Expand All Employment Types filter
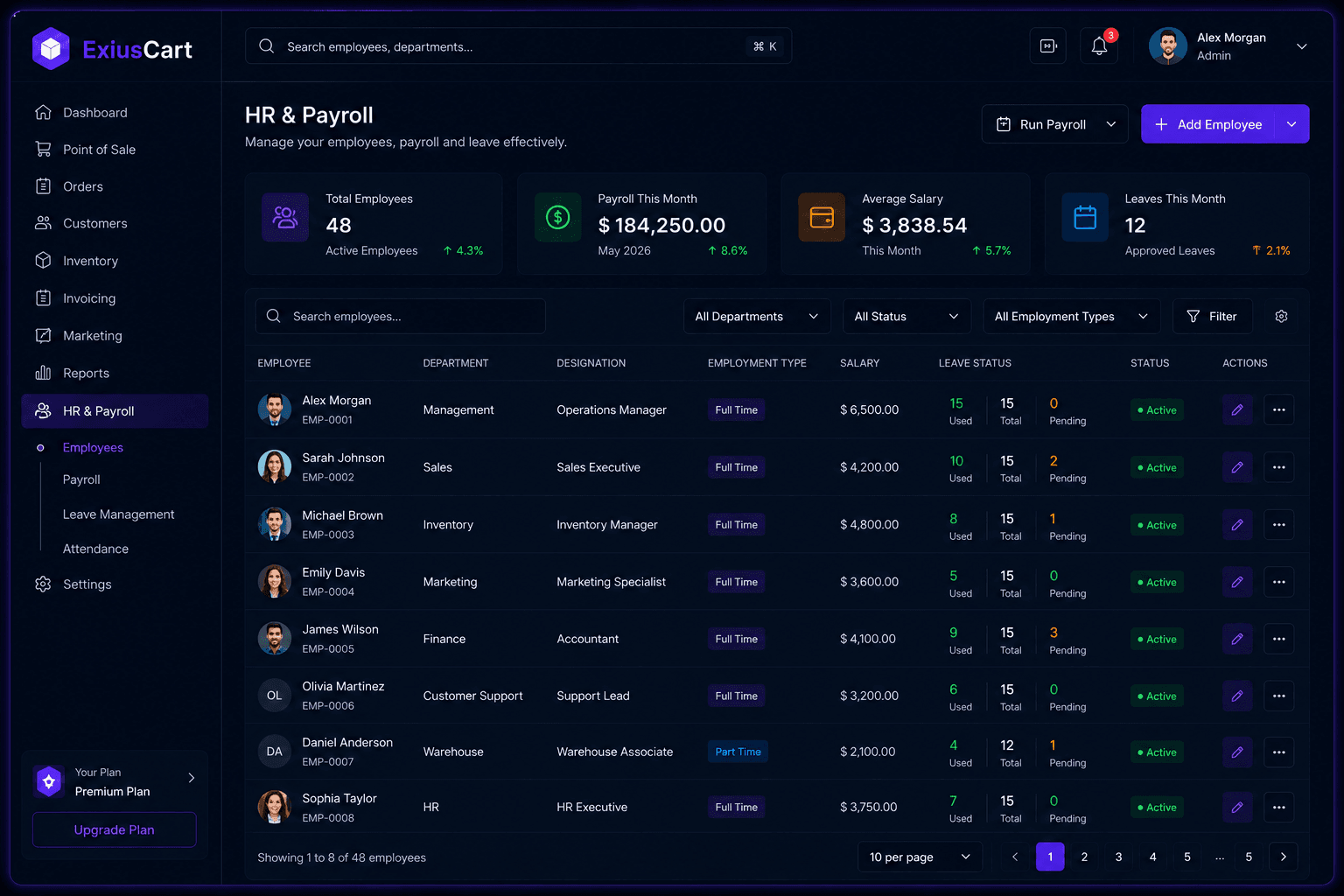Image resolution: width=1344 pixels, height=896 pixels. click(1072, 316)
